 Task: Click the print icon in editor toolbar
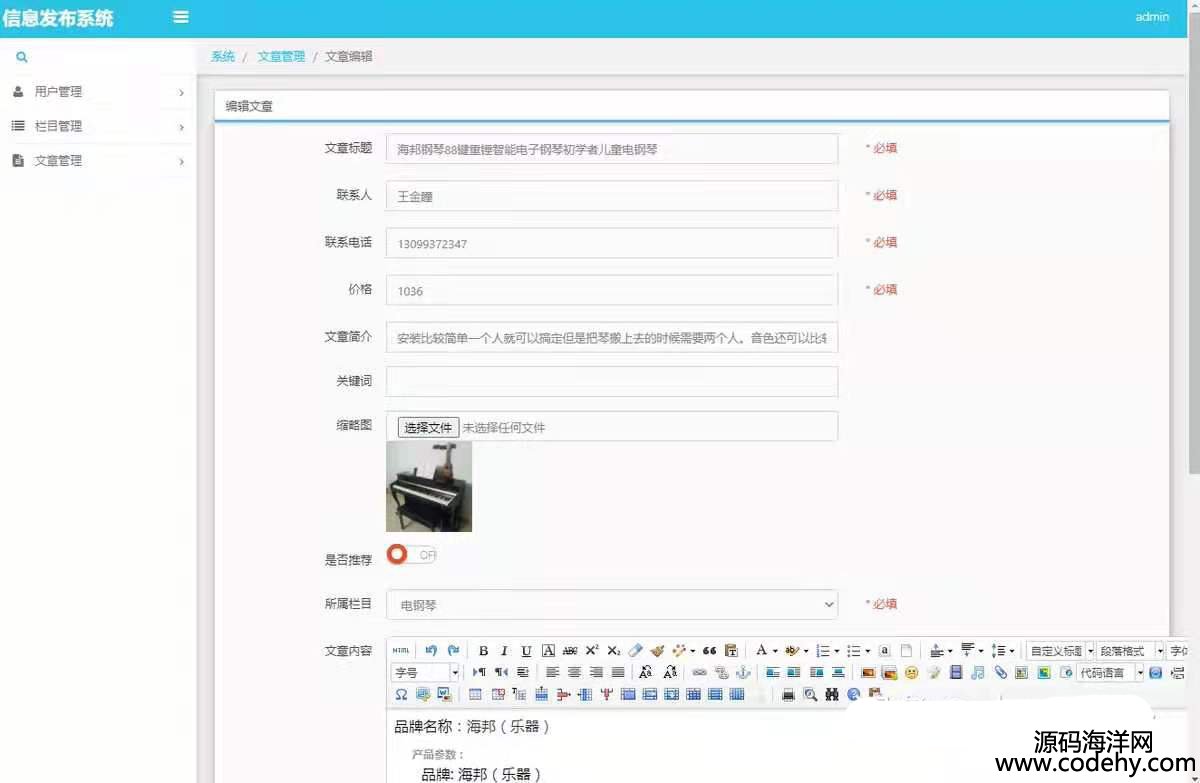788,695
